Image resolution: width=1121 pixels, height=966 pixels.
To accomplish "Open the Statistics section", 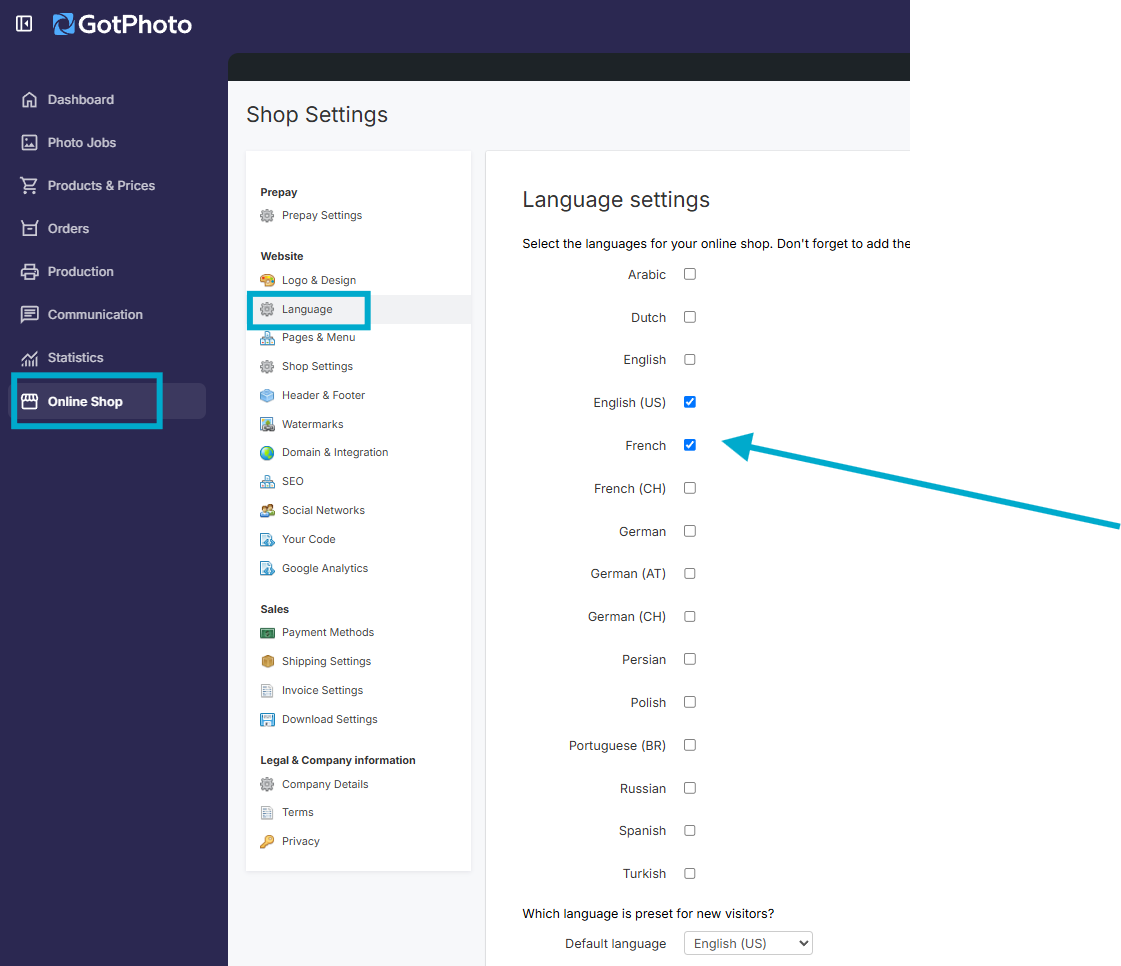I will tap(76, 358).
